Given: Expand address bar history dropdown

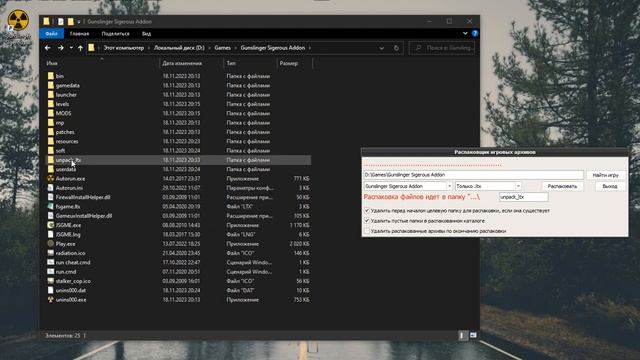Looking at the screenshot, I should 381,48.
